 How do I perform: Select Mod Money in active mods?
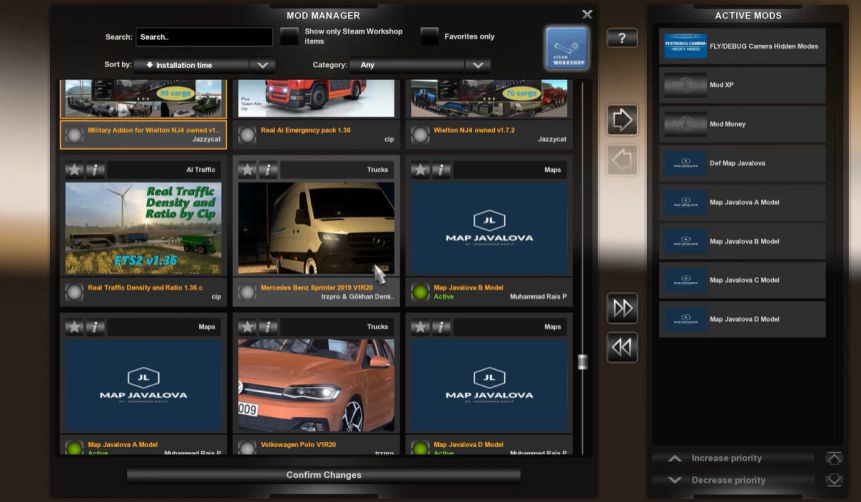coord(742,124)
